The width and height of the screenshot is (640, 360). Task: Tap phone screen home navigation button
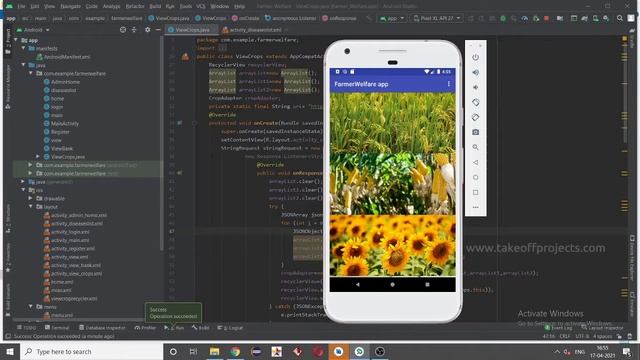[x=393, y=284]
